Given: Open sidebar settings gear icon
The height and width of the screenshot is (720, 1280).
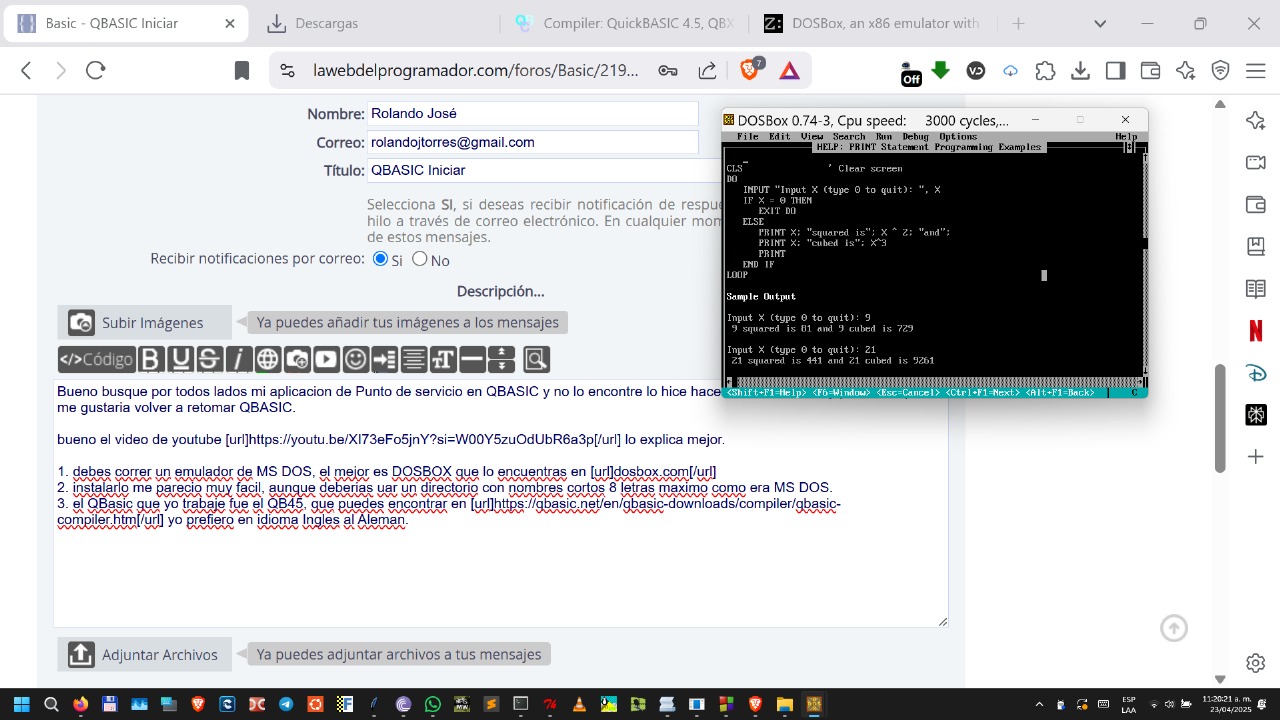Looking at the screenshot, I should (1256, 663).
